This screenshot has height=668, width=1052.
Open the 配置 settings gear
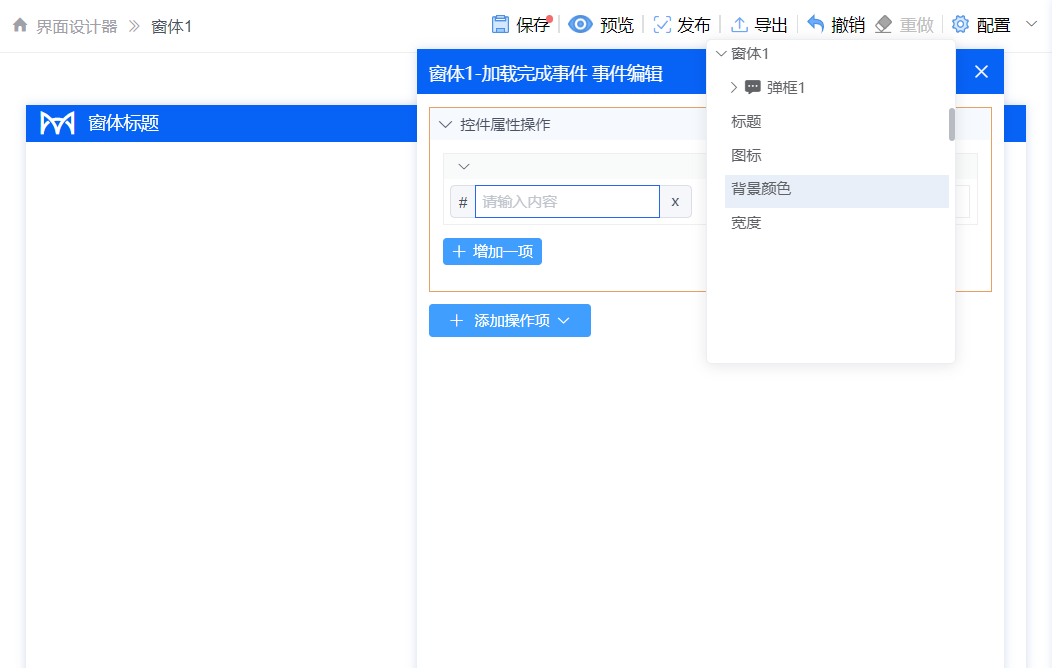(960, 25)
